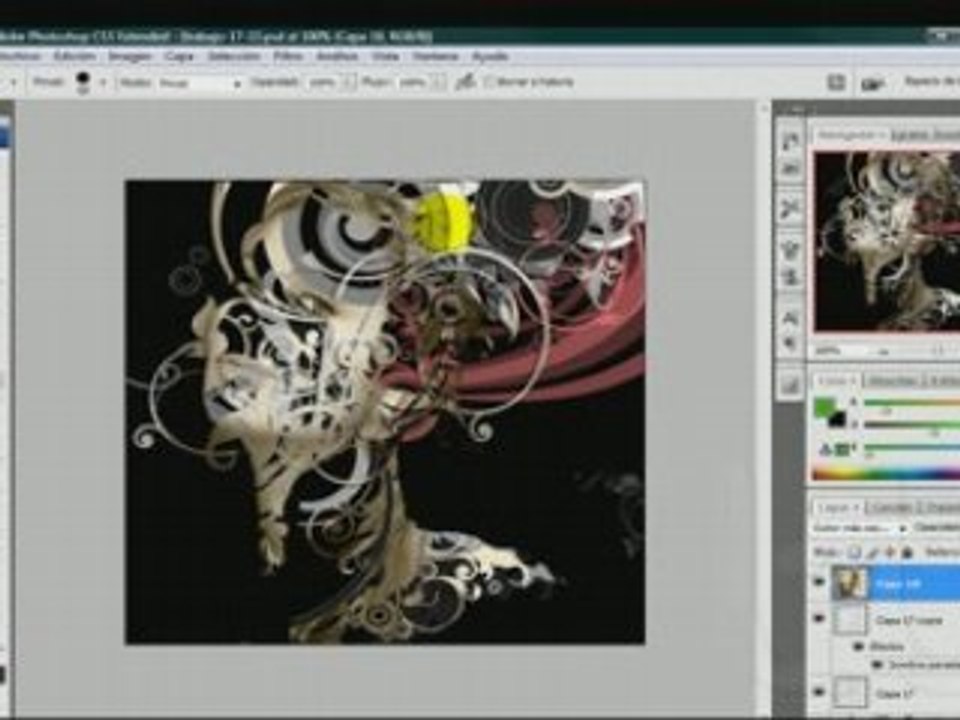
Task: Lock image pixels with brush lock icon
Action: point(873,552)
